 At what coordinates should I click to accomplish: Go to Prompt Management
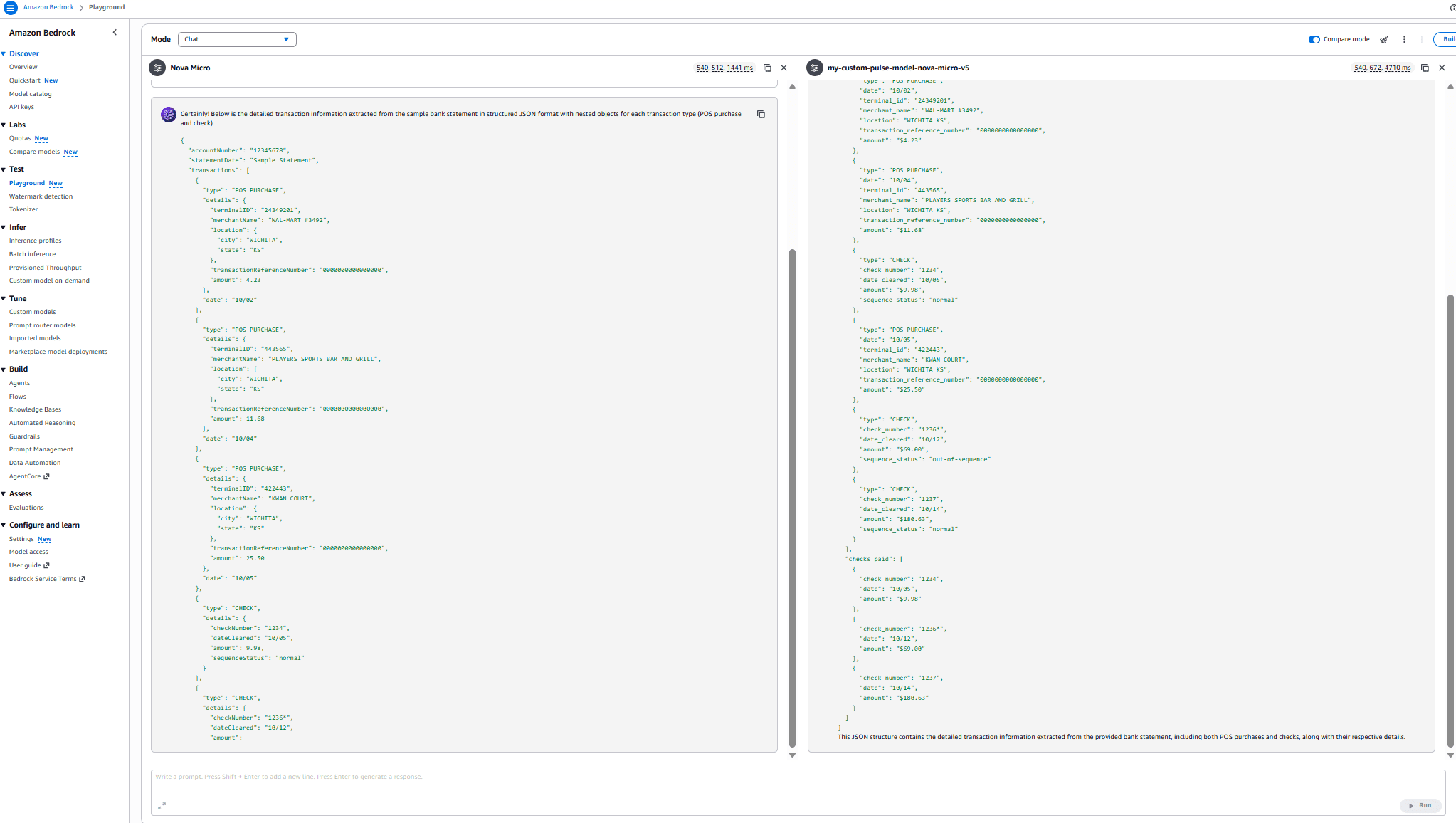41,450
